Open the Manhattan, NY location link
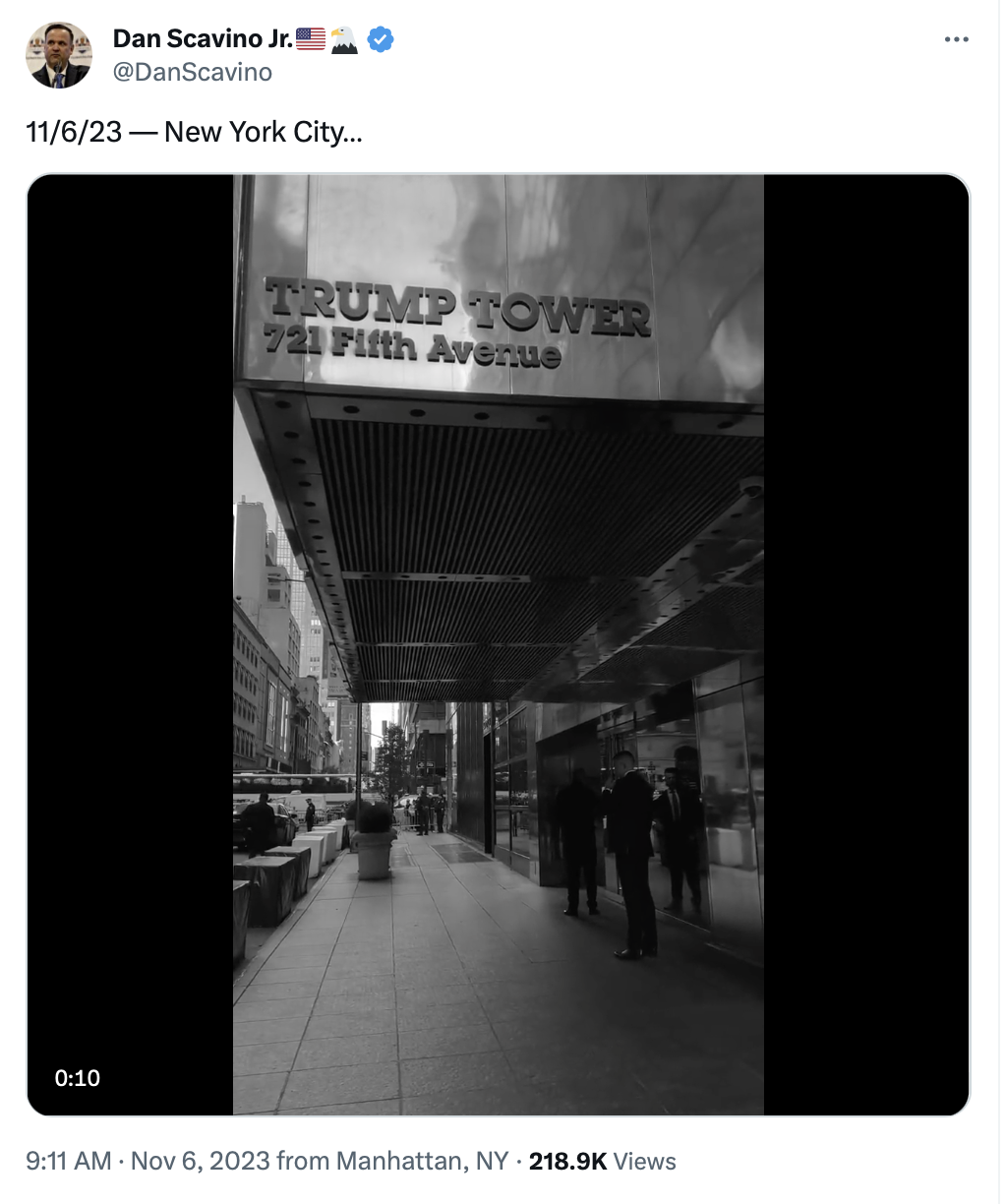The image size is (1005, 1204). click(x=423, y=1162)
